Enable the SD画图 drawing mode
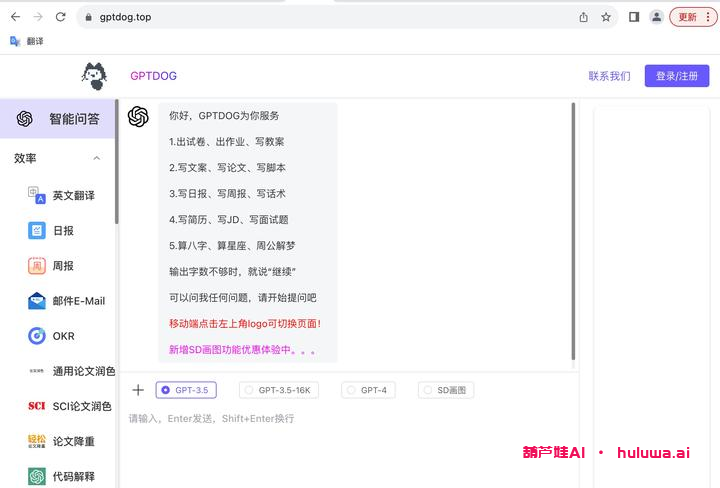This screenshot has width=720, height=488. point(446,390)
